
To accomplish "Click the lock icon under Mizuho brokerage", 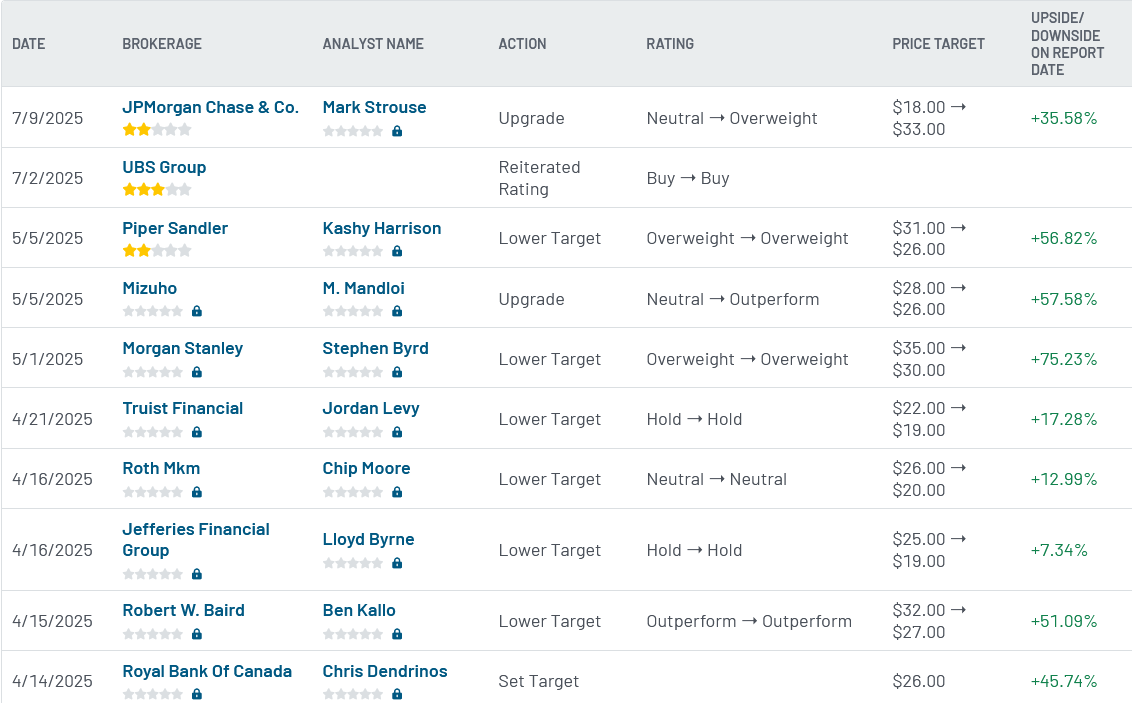I will 197,311.
